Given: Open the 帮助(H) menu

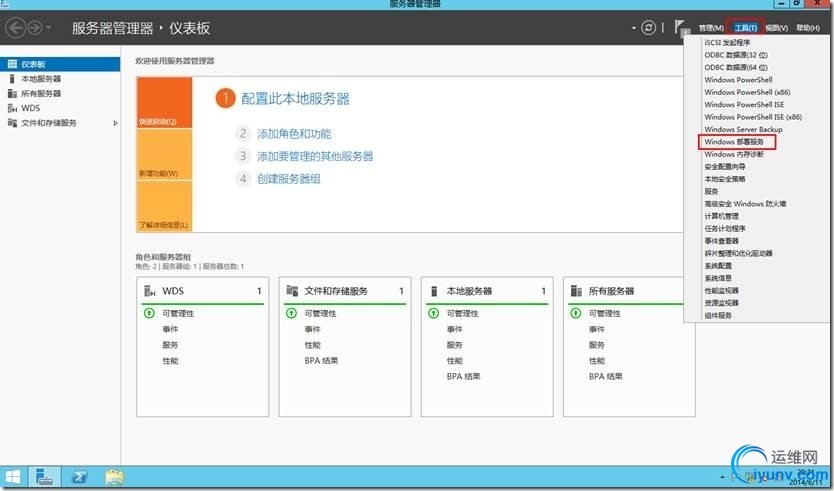Looking at the screenshot, I should point(808,28).
